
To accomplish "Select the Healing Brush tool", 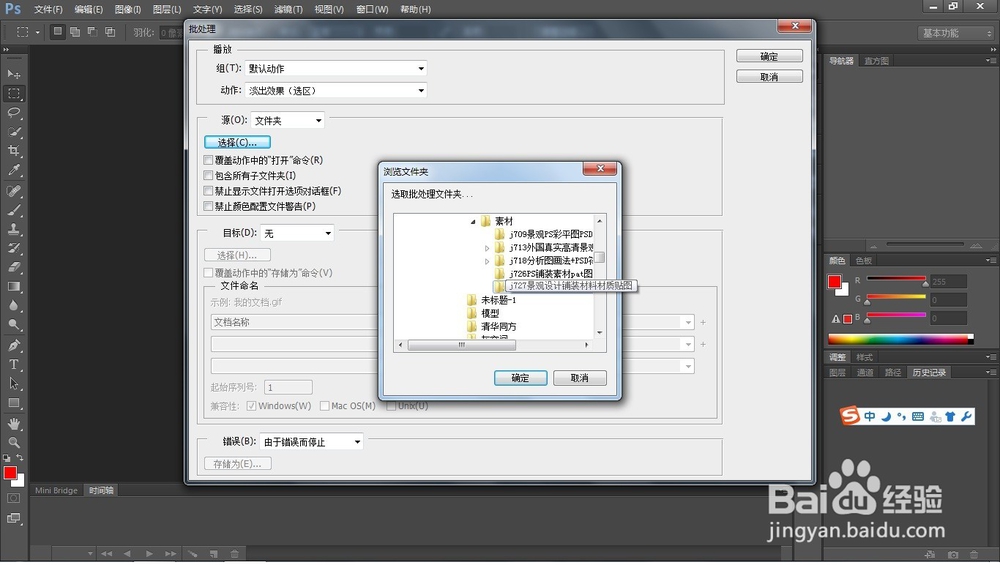I will coord(13,191).
